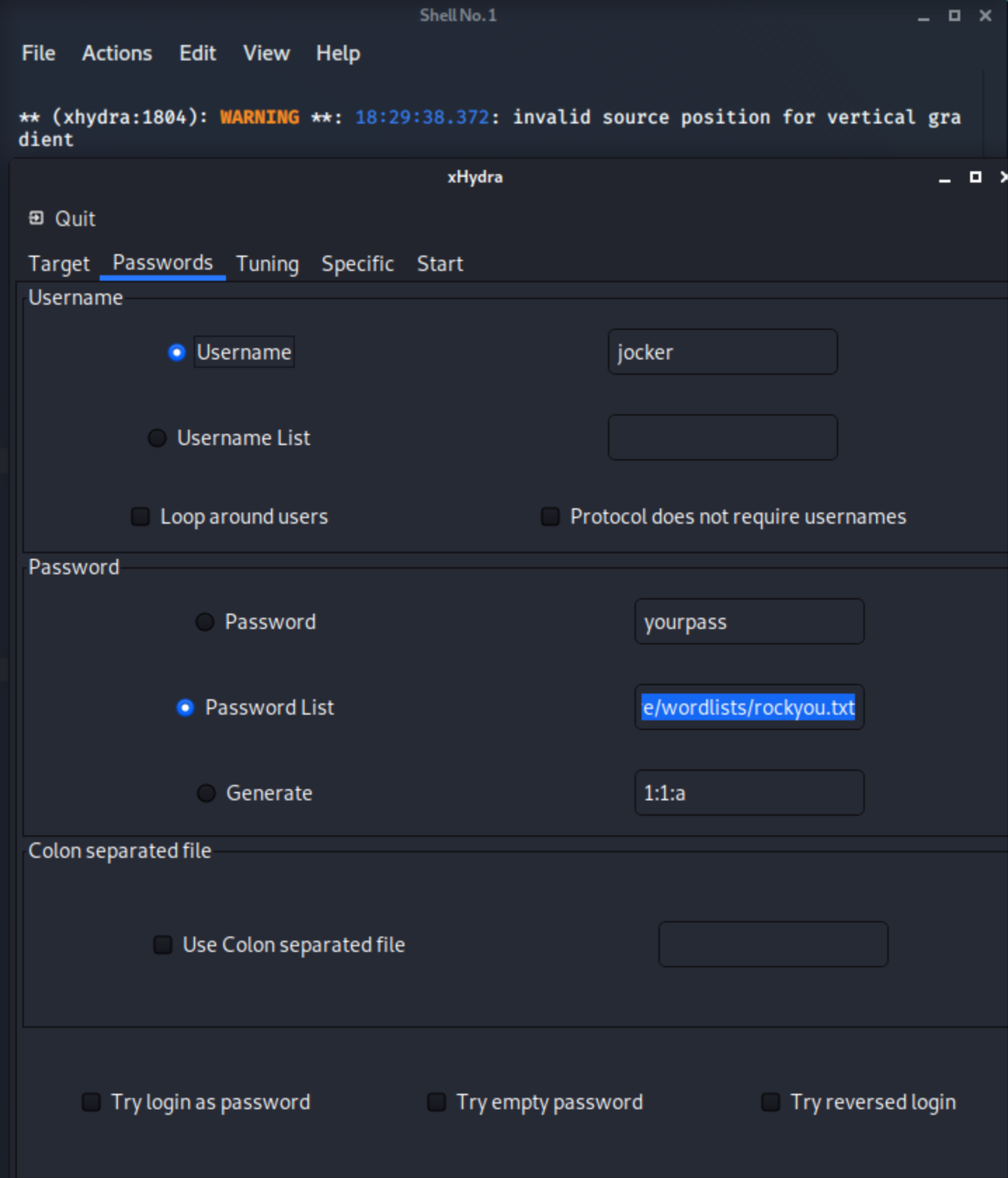
Task: Switch to the Target tab
Action: (59, 264)
